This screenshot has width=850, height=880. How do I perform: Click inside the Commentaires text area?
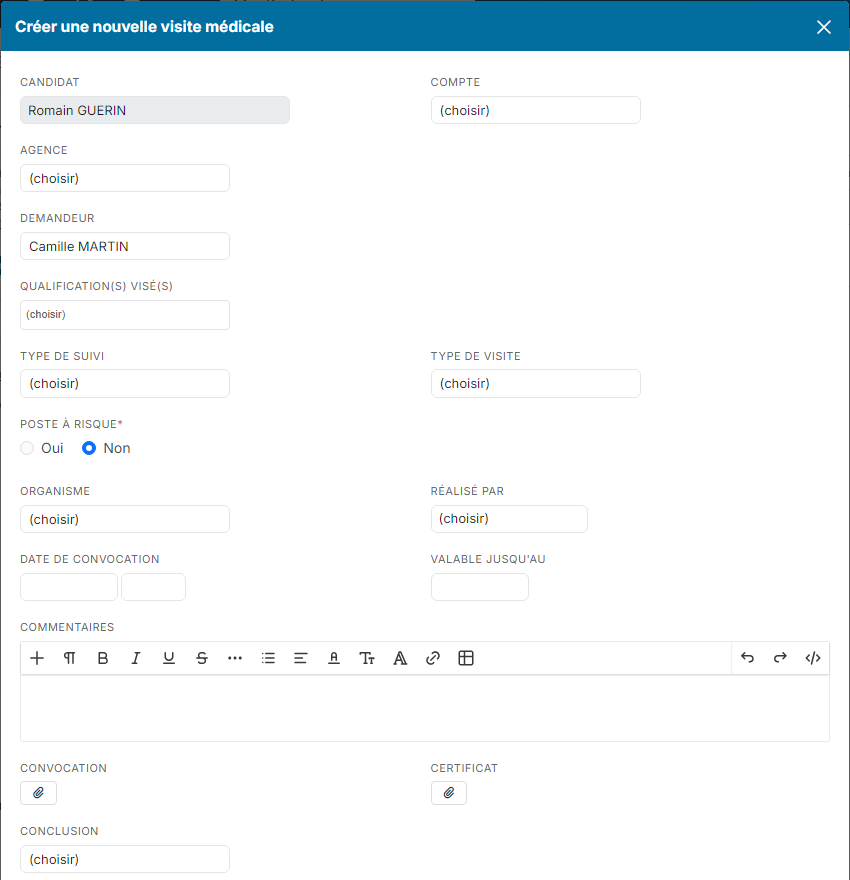pyautogui.click(x=425, y=708)
